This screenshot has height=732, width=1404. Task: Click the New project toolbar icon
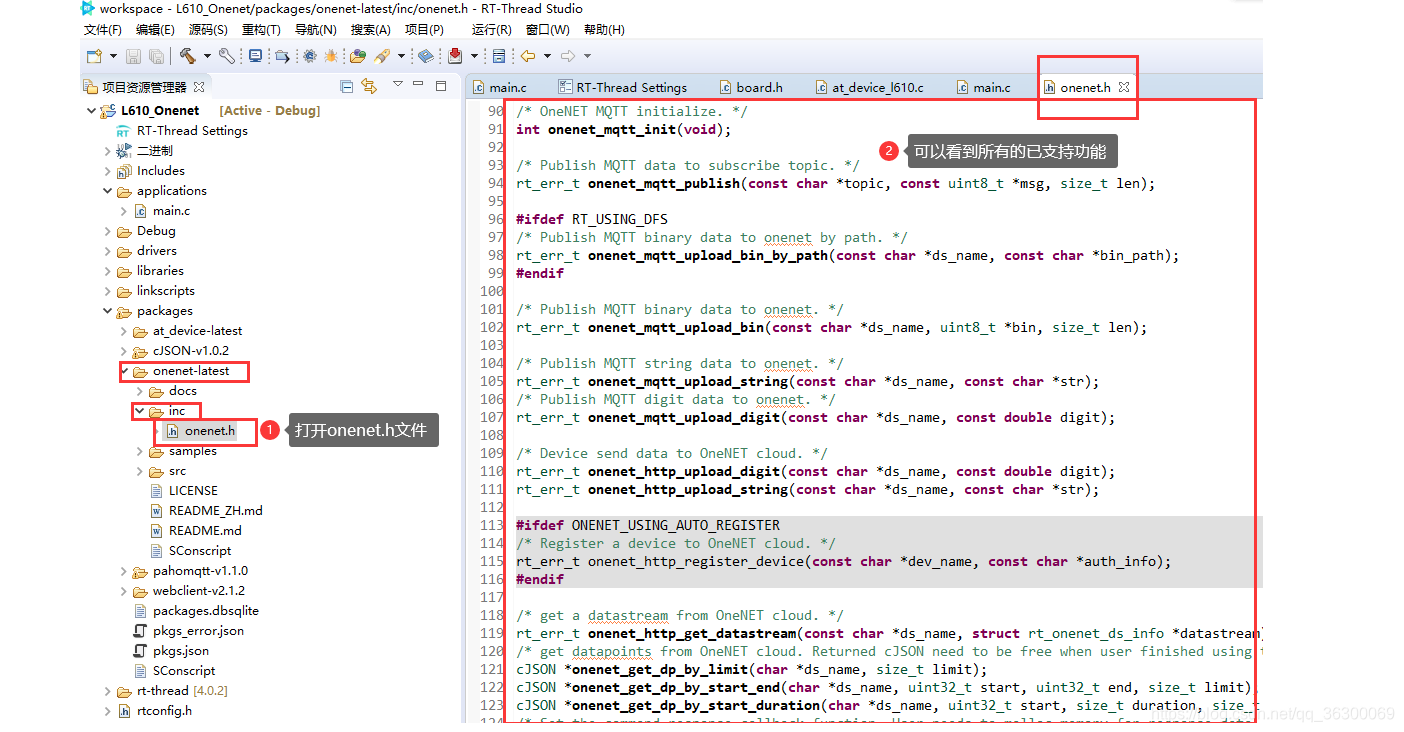pos(94,56)
